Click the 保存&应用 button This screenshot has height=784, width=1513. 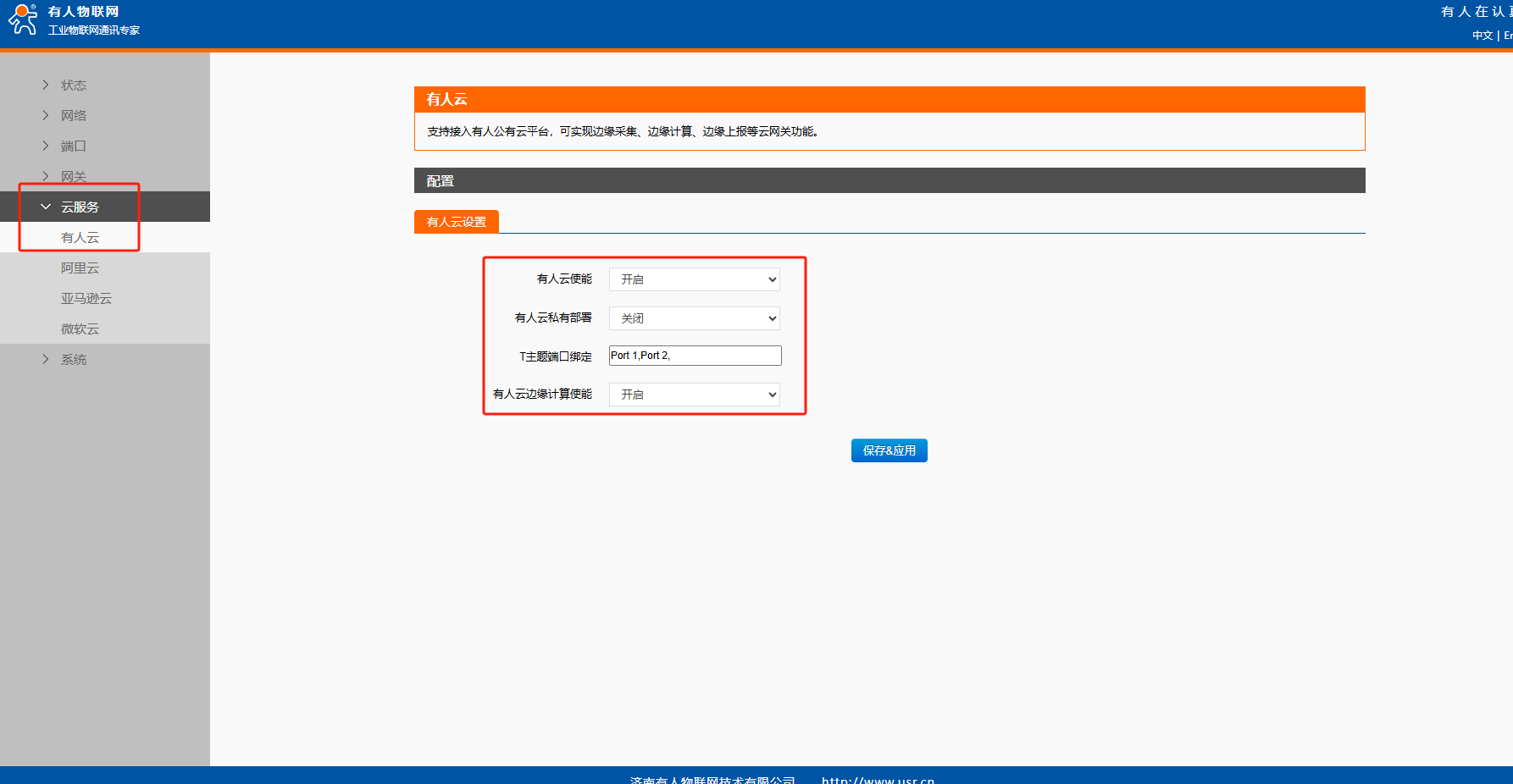889,450
